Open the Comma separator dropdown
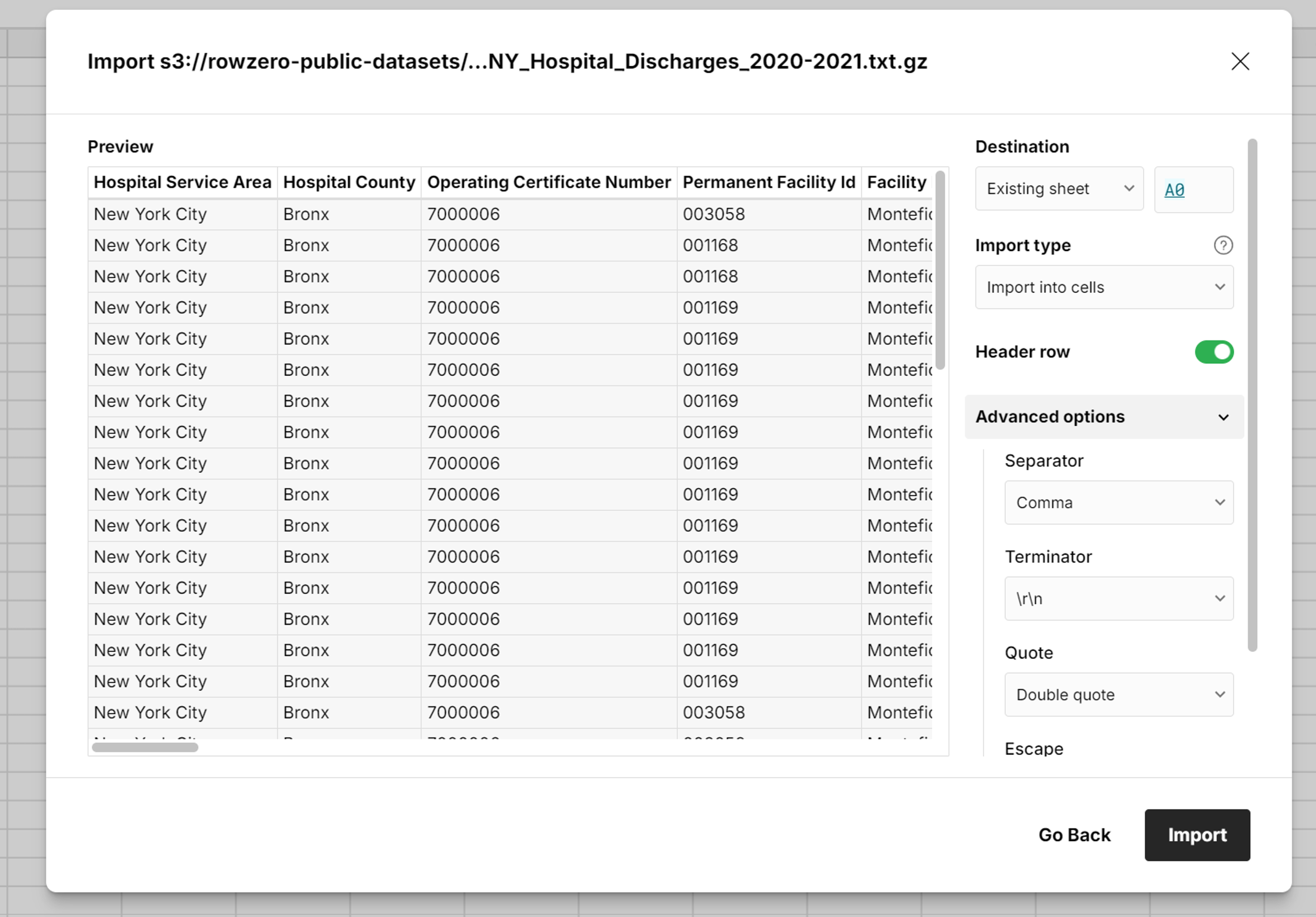 click(x=1118, y=502)
